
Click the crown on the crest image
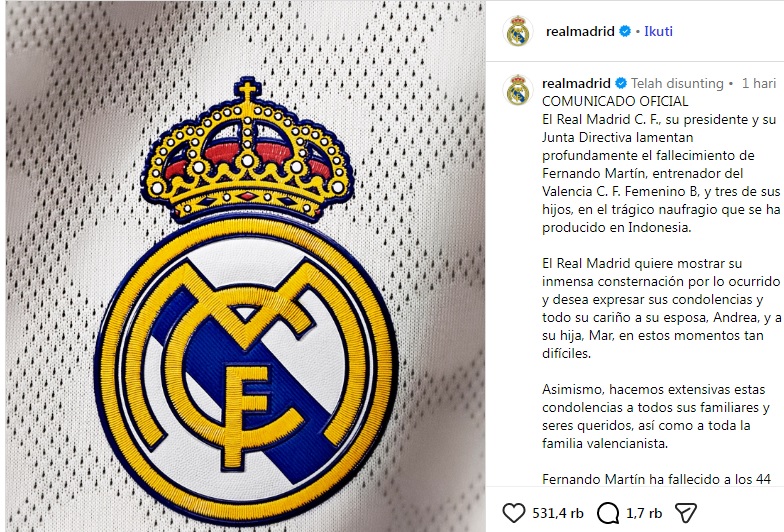click(248, 150)
